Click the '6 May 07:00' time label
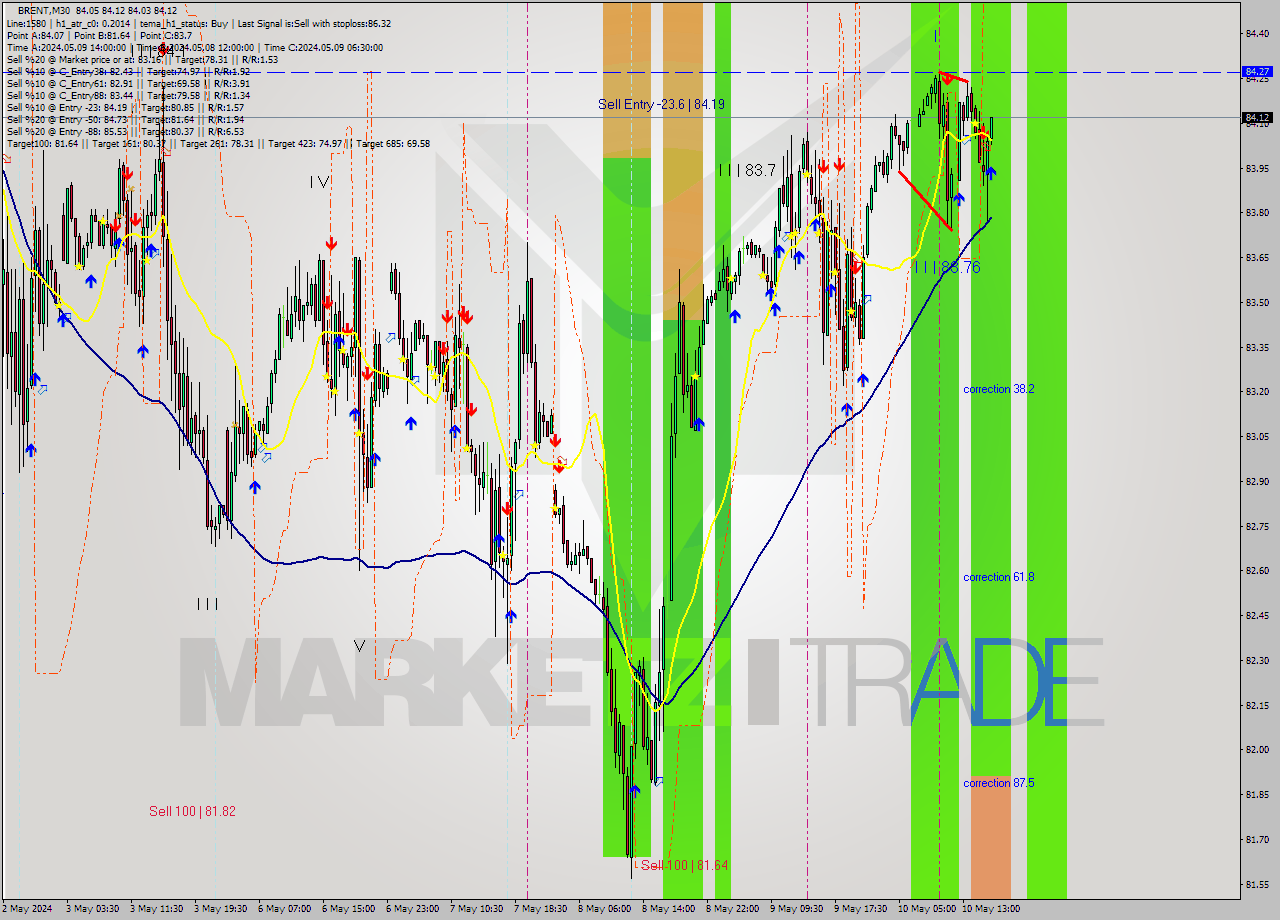Viewport: 1280px width, 920px height. (284, 909)
